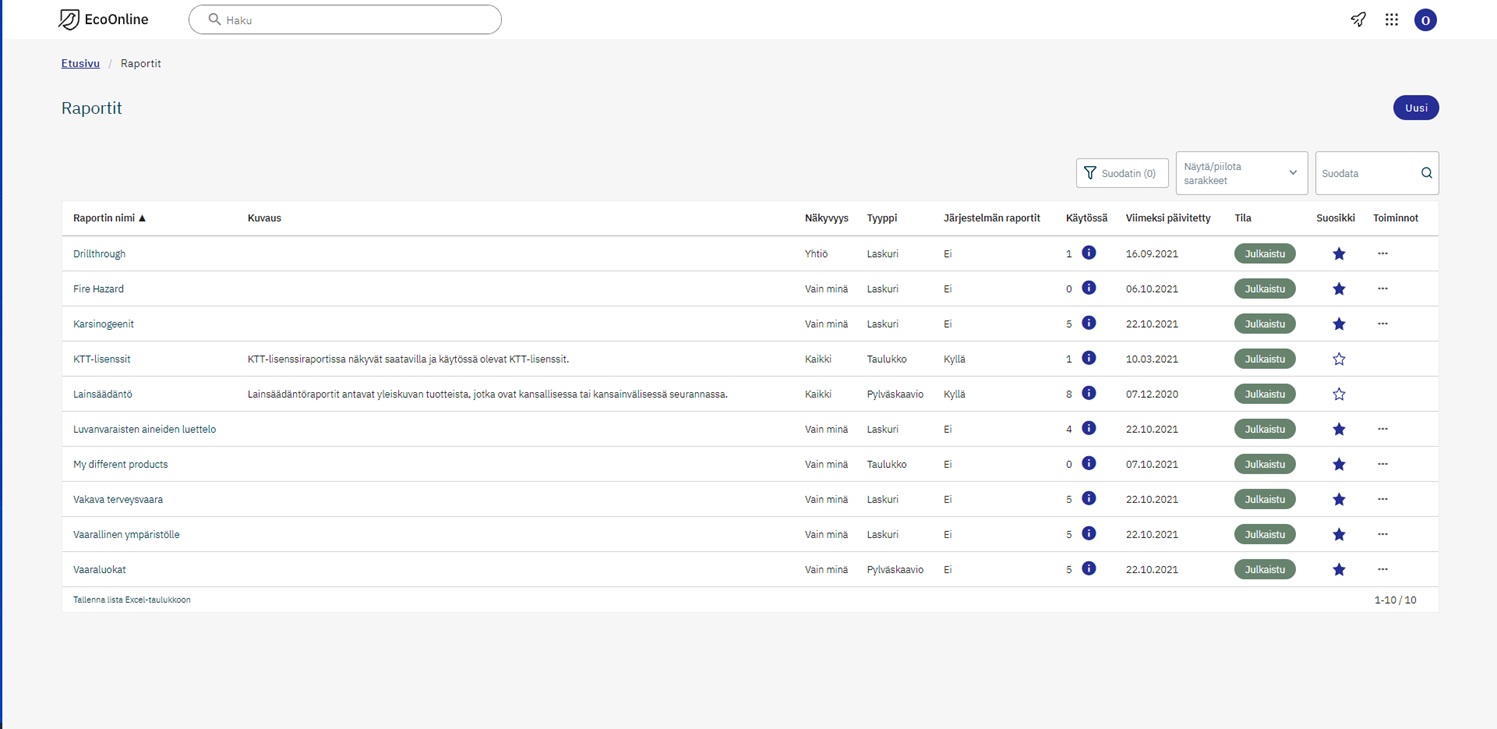
Task: Unfavorite the Drillthrough report star
Action: pos(1339,254)
